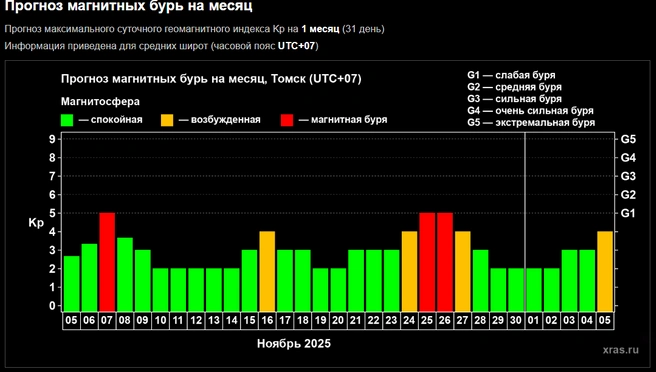Click Kp value 9 on left axis
This screenshot has width=656, height=372.
52,139
